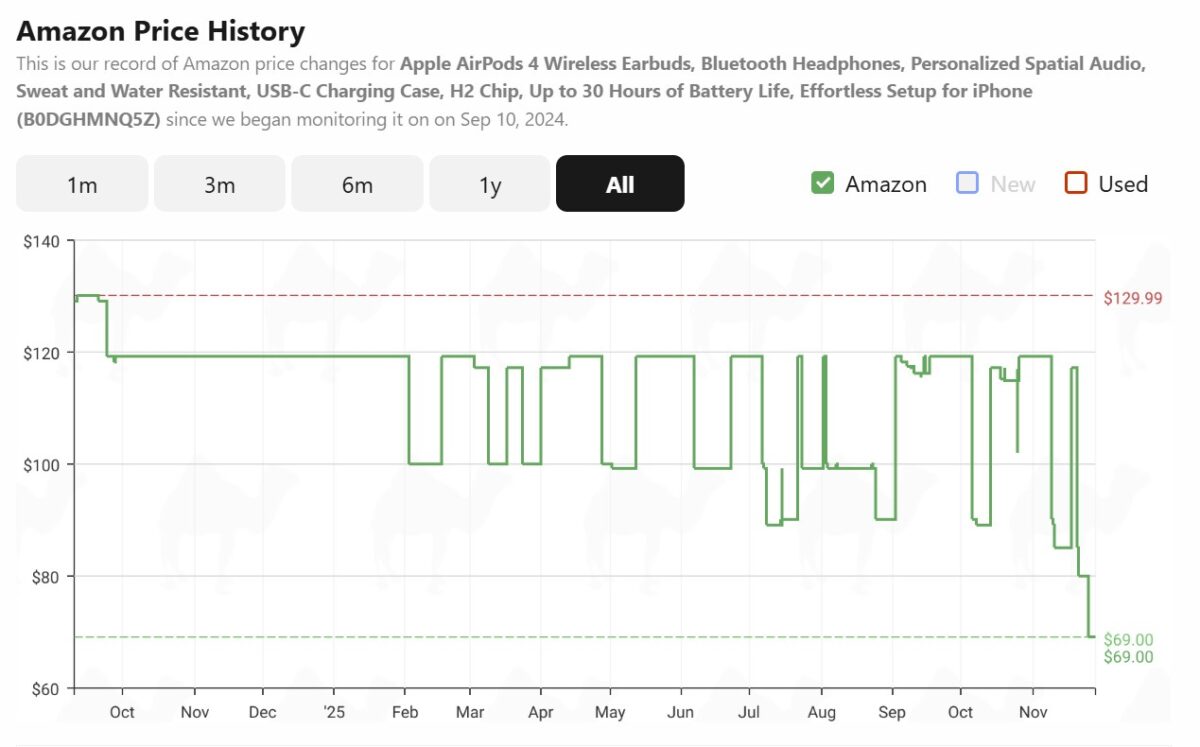This screenshot has height=747, width=1200.
Task: Select the 1m time range view
Action: 81,183
